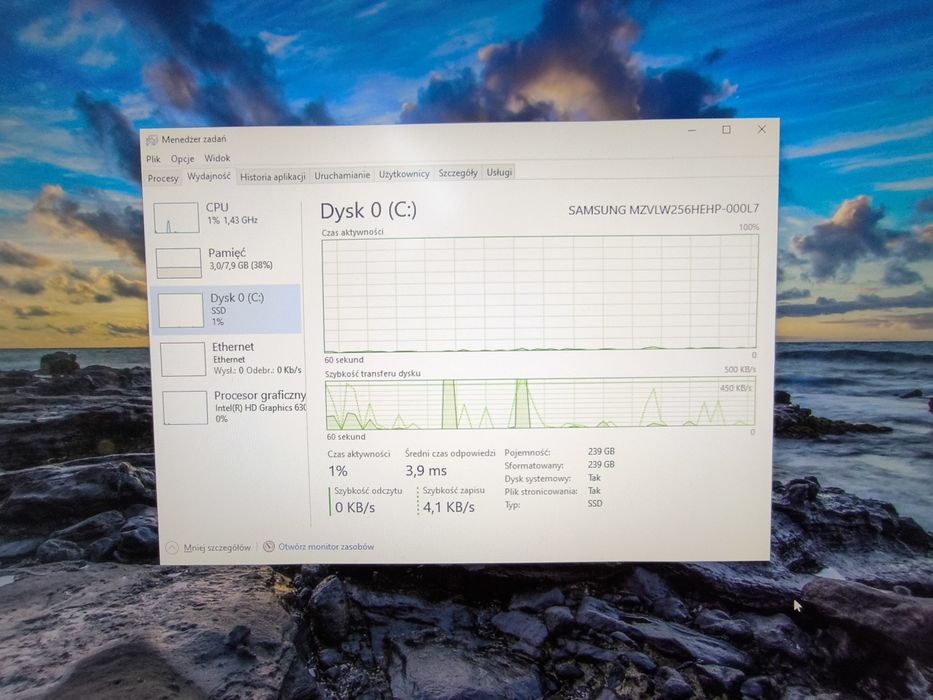The image size is (933, 700).
Task: Select the Ethernet performance item
Action: [x=229, y=358]
